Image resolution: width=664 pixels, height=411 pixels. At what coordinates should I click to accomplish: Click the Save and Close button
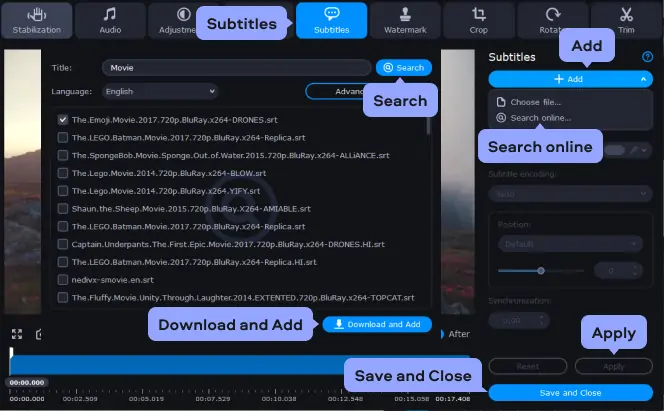(x=570, y=393)
